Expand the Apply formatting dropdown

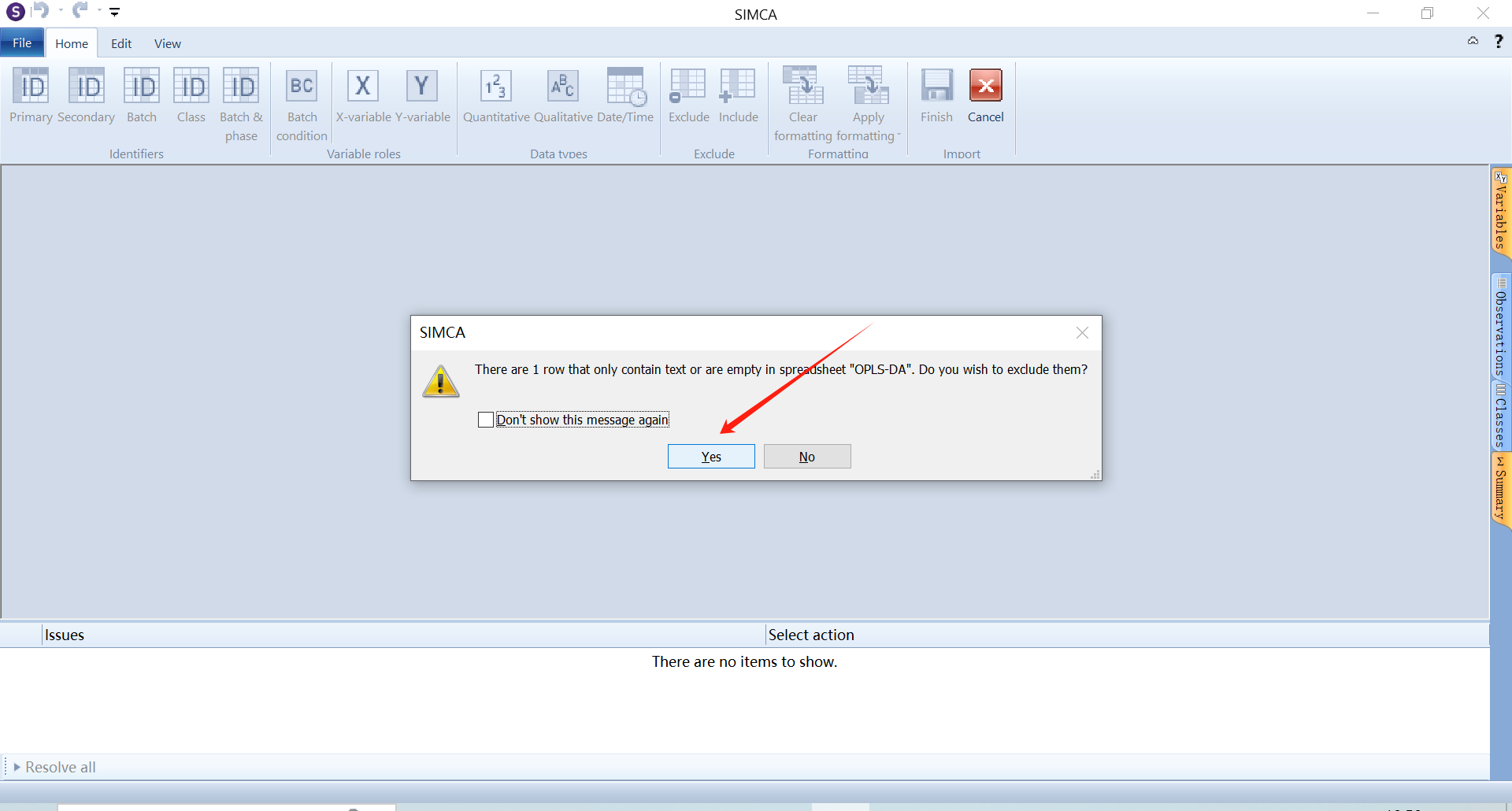point(899,135)
